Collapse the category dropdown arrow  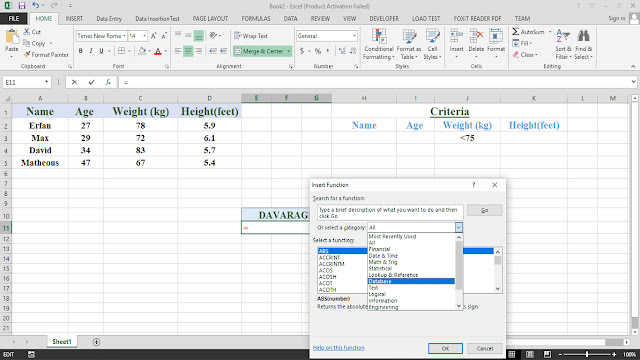(x=458, y=227)
